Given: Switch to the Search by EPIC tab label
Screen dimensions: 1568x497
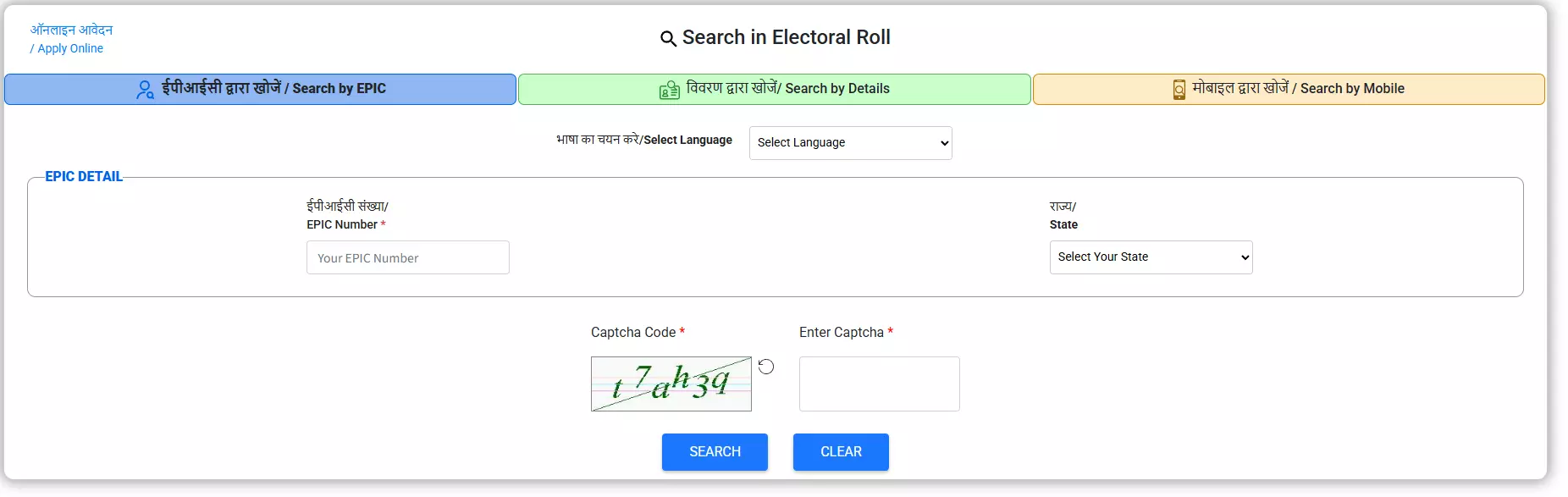Looking at the screenshot, I should [x=273, y=88].
